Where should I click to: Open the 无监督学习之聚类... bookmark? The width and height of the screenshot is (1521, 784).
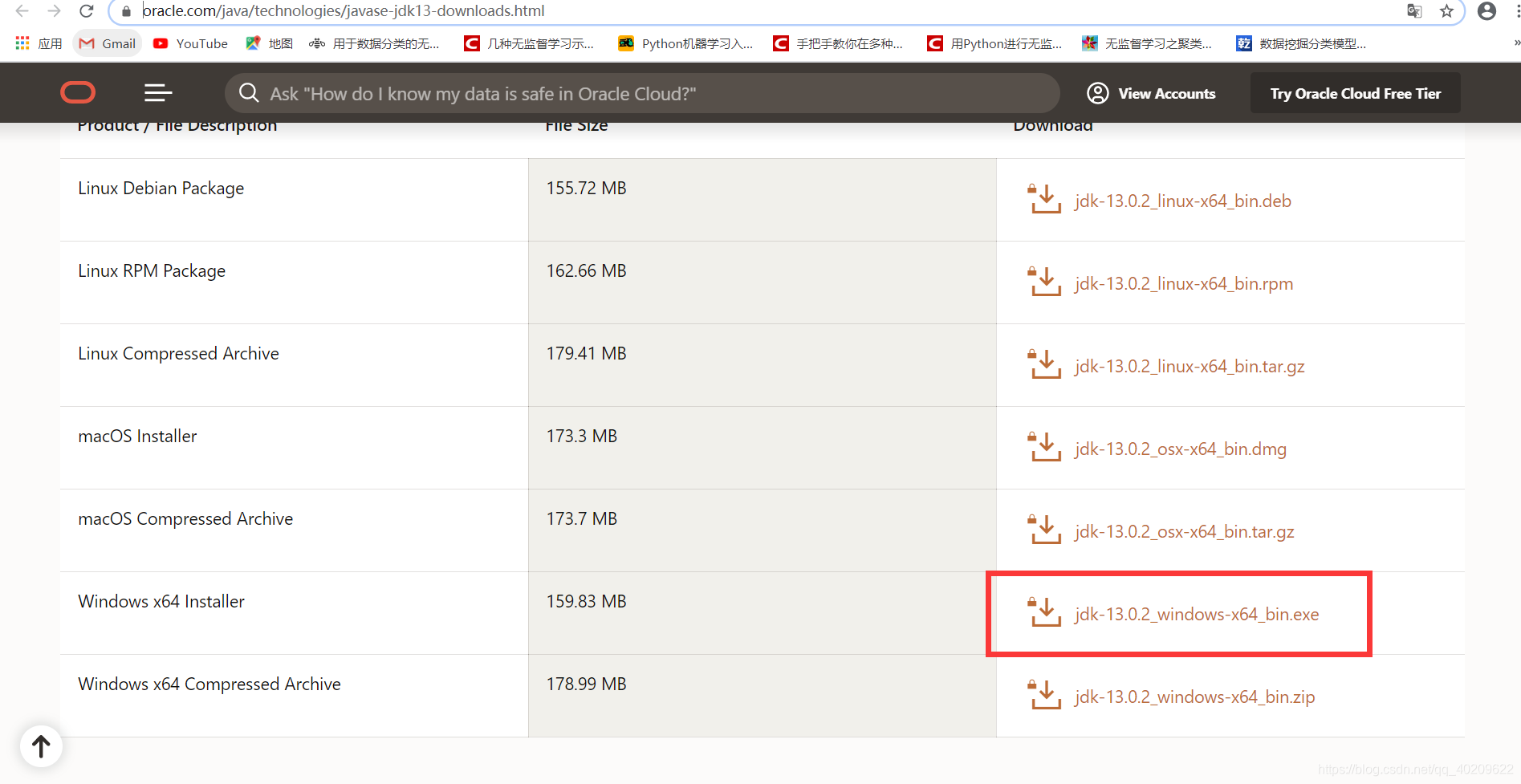[x=1147, y=43]
